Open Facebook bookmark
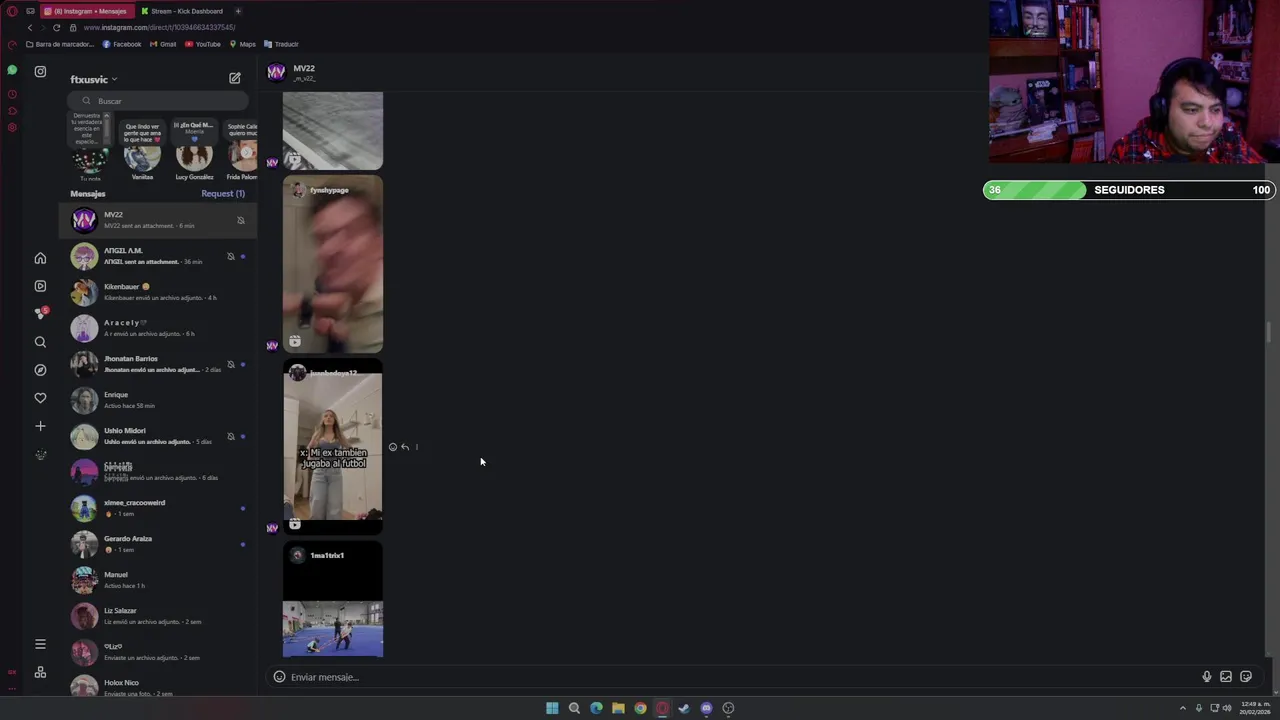 click(122, 44)
